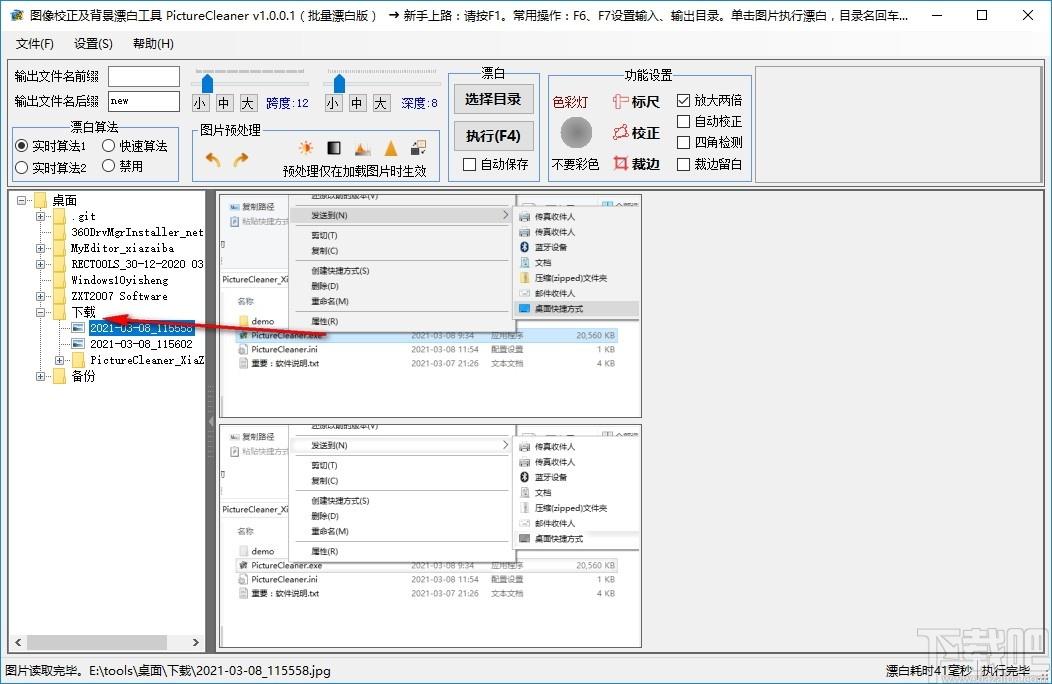This screenshot has height=684, width=1052.
Task: Click the image file icon of 2021-03-08_115558
Action: point(78,328)
